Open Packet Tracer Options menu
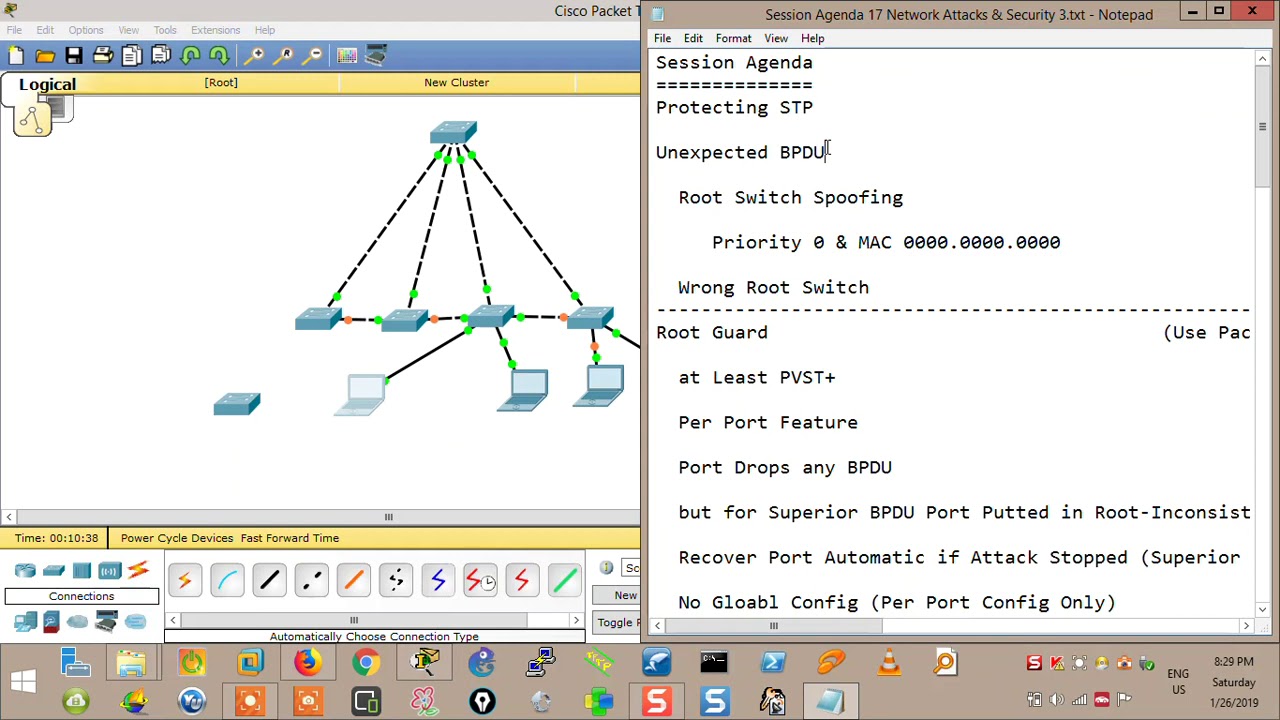This screenshot has height=720, width=1280. coord(86,30)
